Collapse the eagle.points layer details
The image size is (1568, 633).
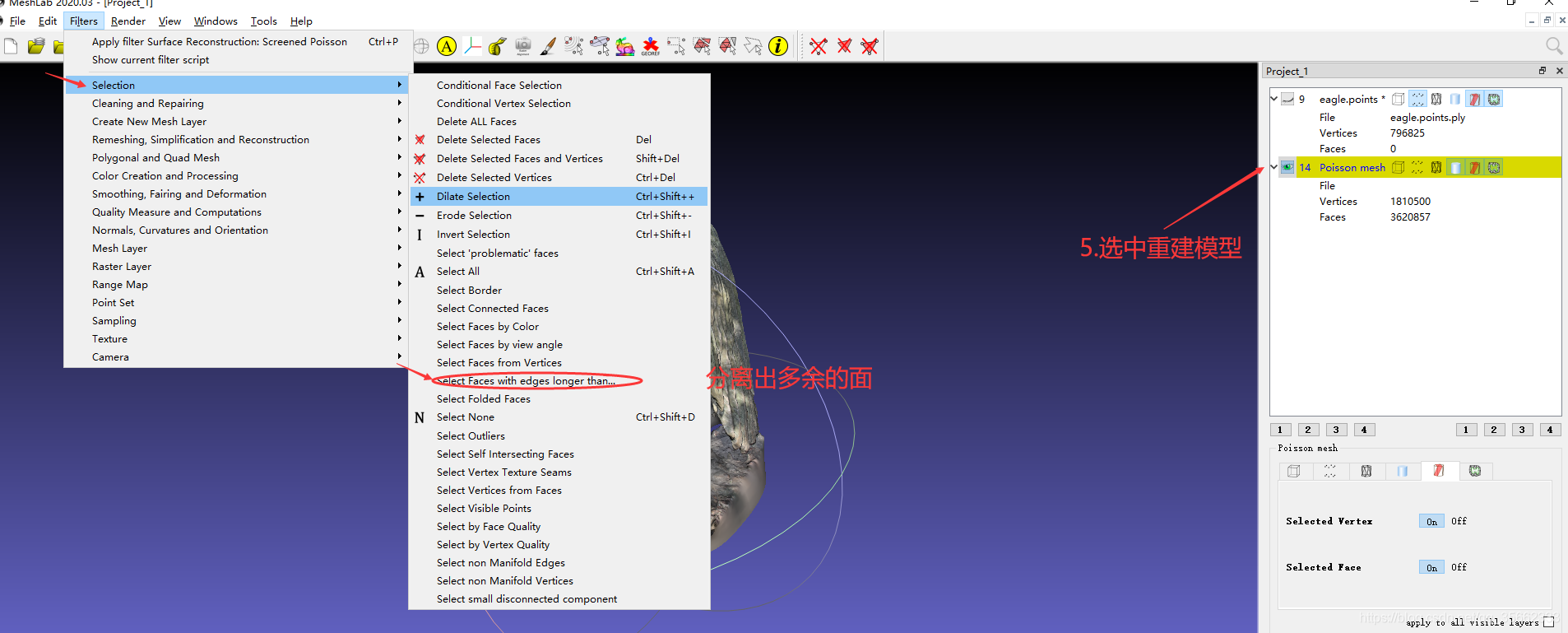[x=1274, y=99]
